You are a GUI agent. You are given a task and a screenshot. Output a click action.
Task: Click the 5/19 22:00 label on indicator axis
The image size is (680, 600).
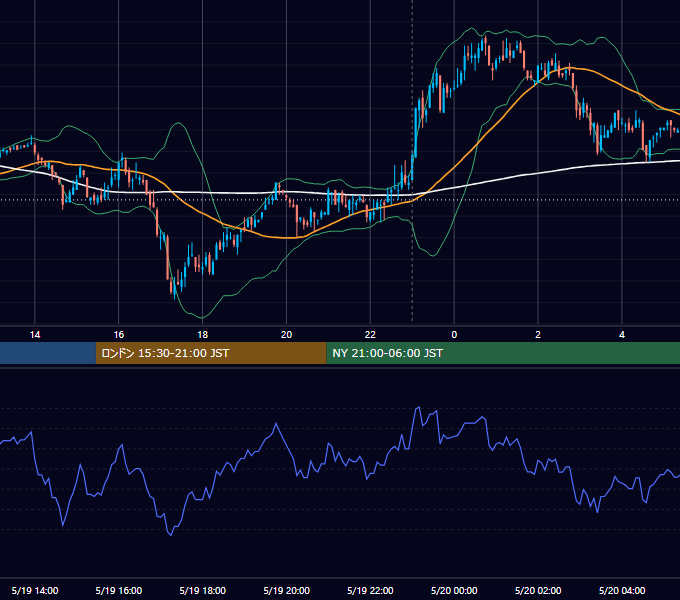(370, 590)
